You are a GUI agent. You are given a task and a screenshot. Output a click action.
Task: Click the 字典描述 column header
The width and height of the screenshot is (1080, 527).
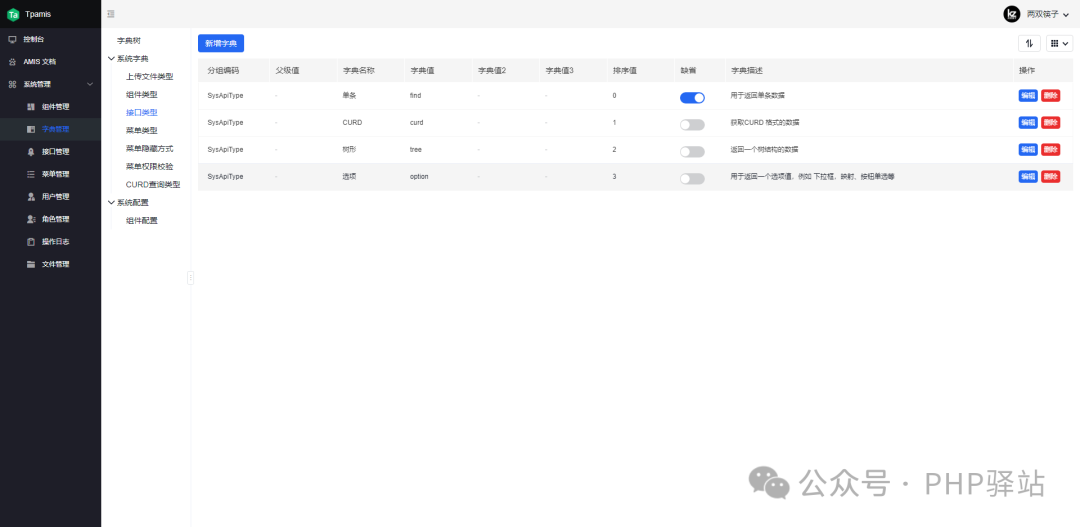pyautogui.click(x=747, y=71)
